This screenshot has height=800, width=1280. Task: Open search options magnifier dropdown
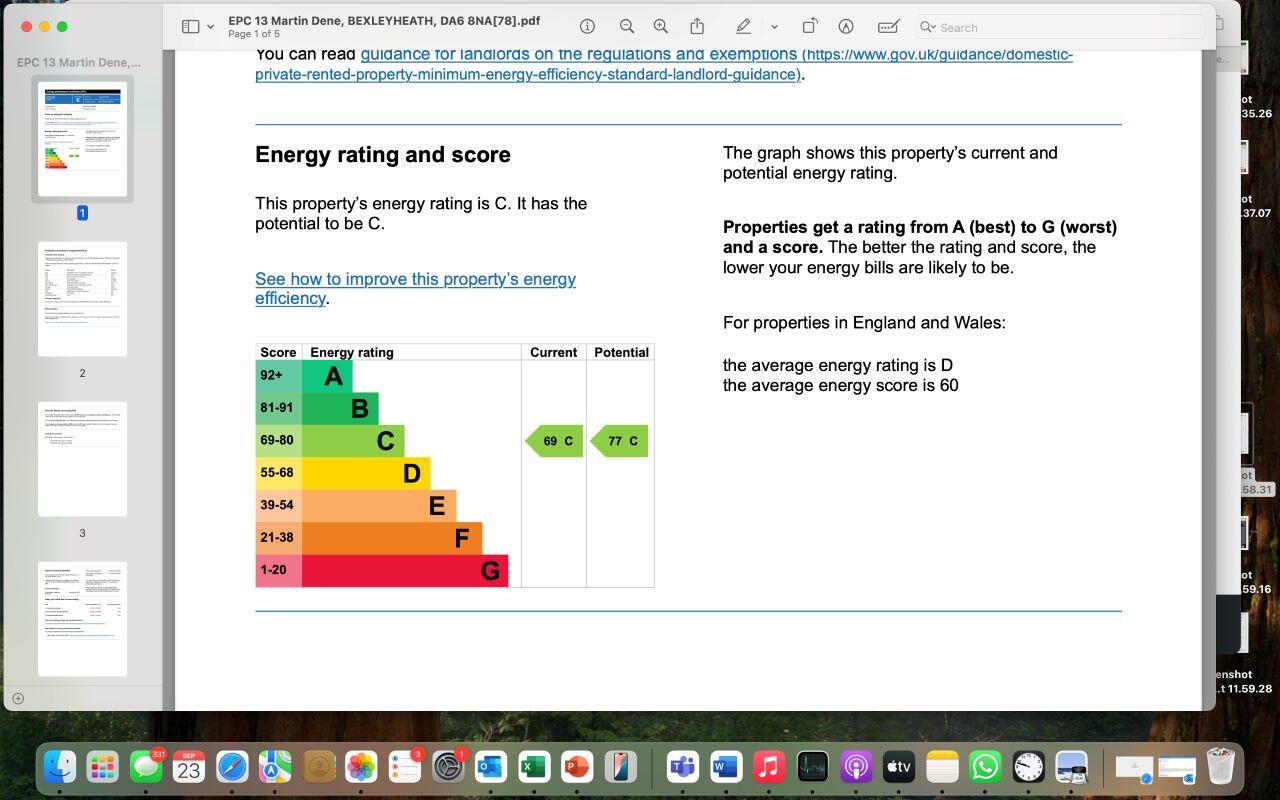(927, 28)
